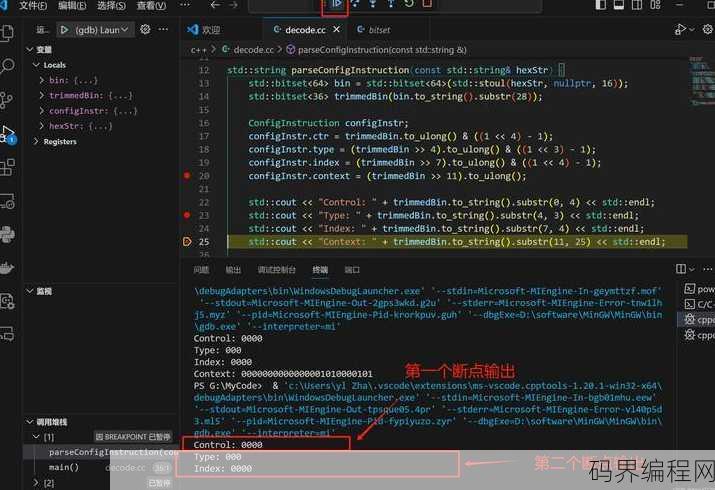This screenshot has height=490, width=715.
Task: Open the 选择(S) menu
Action: click(111, 5)
